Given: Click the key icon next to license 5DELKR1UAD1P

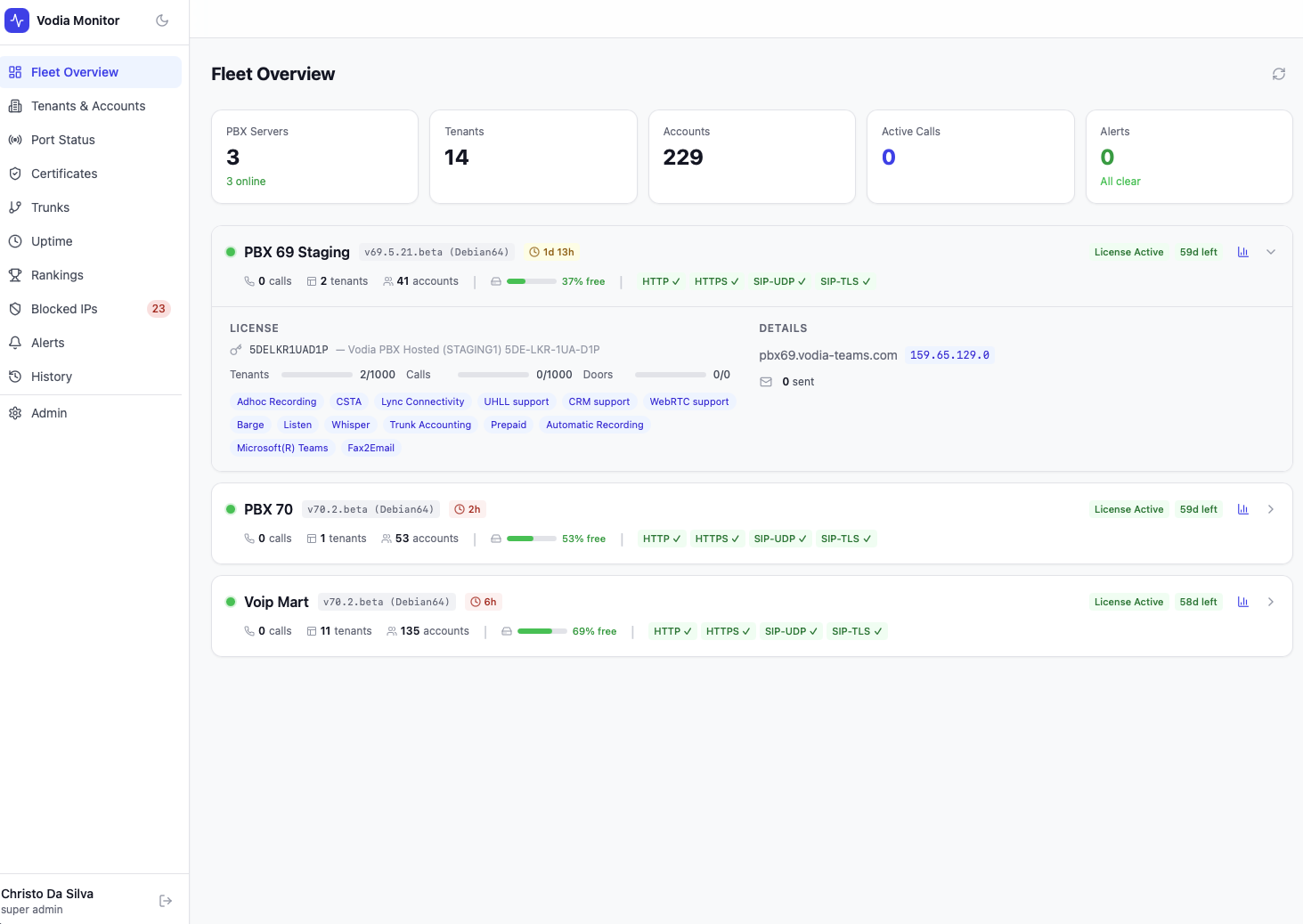Looking at the screenshot, I should pos(236,350).
